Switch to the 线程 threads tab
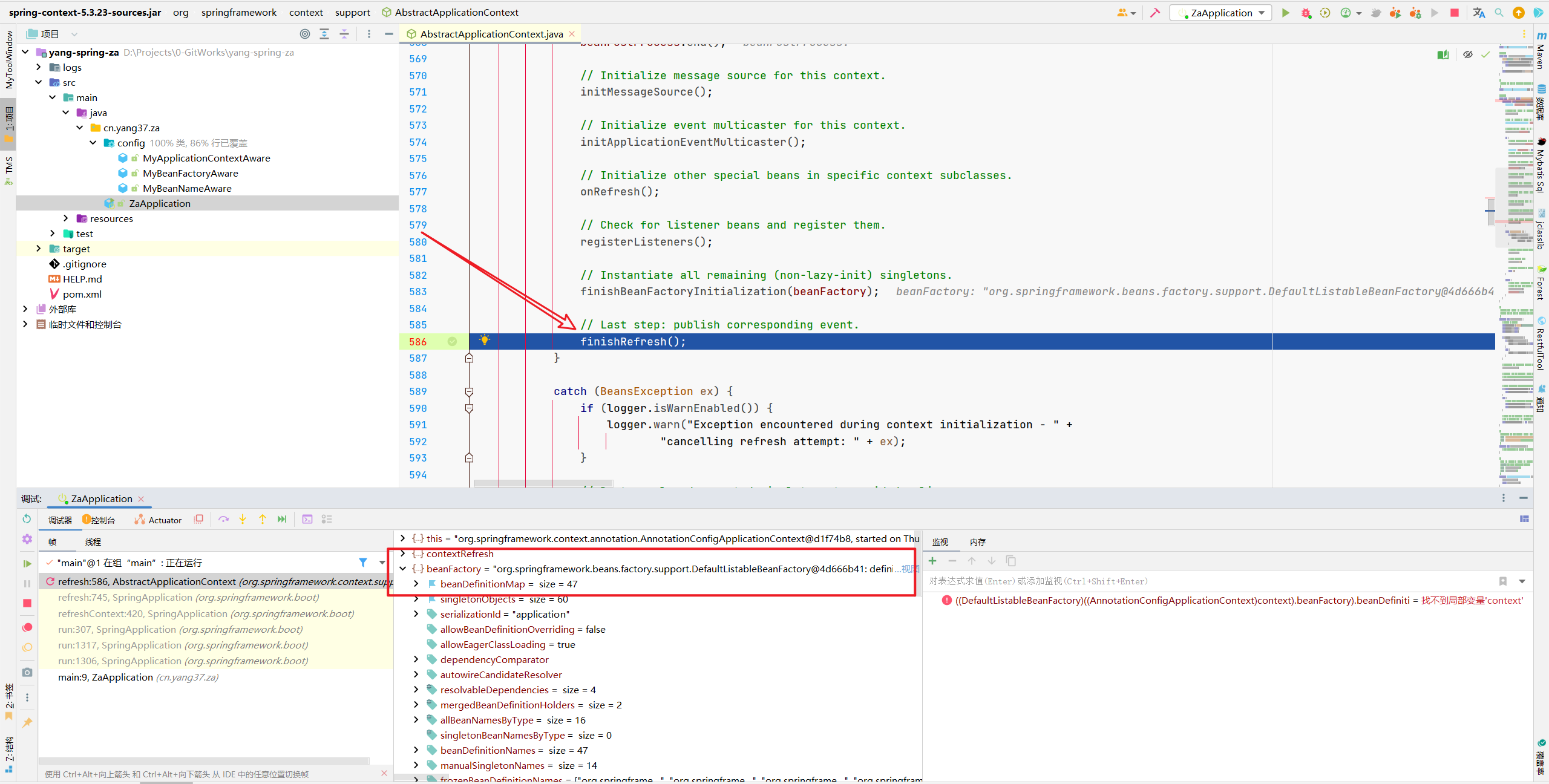Image resolution: width=1549 pixels, height=784 pixels. (93, 542)
